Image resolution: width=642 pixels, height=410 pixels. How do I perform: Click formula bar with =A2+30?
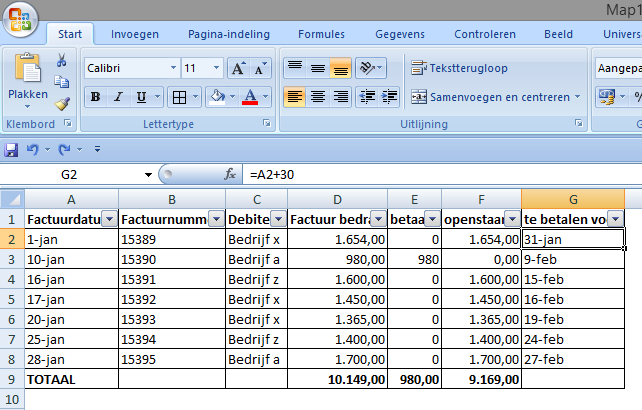point(442,175)
